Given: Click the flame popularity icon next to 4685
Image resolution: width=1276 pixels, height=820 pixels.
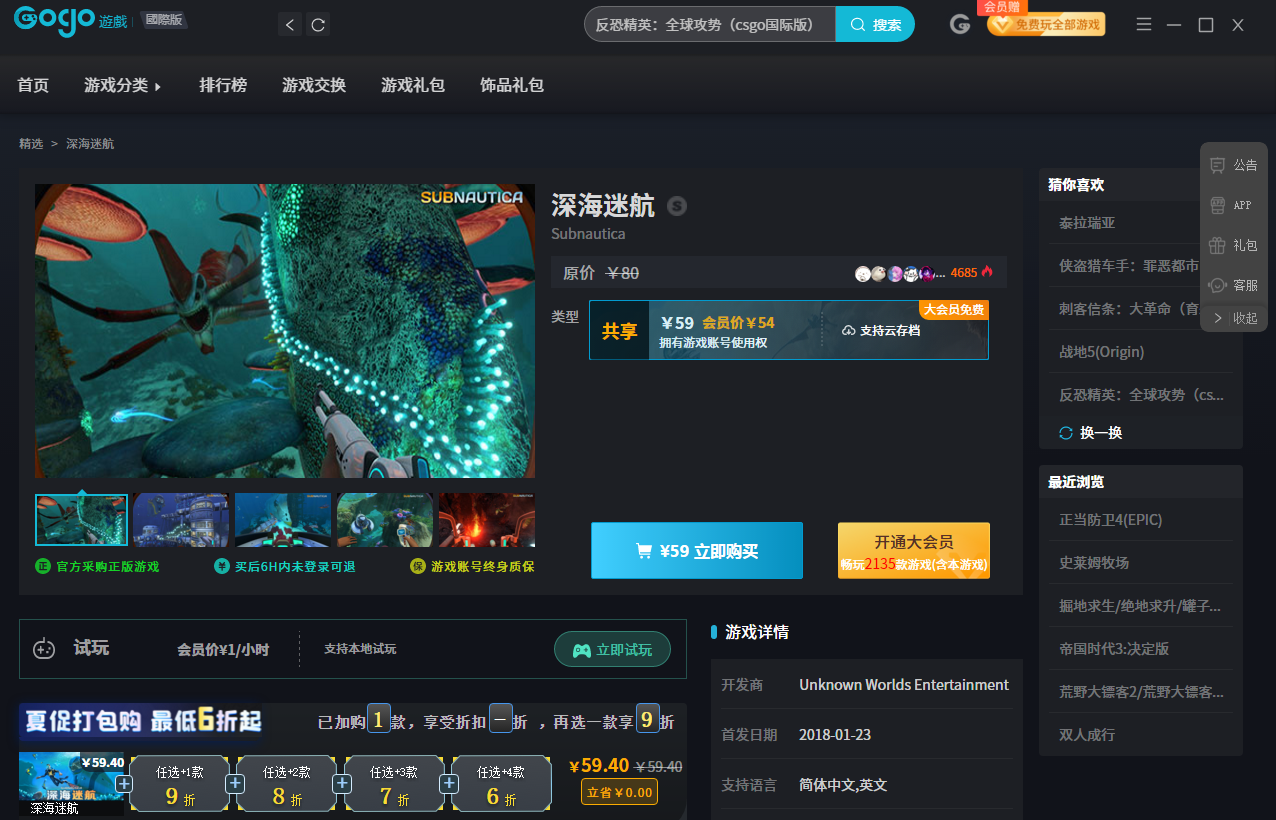Looking at the screenshot, I should [987, 272].
